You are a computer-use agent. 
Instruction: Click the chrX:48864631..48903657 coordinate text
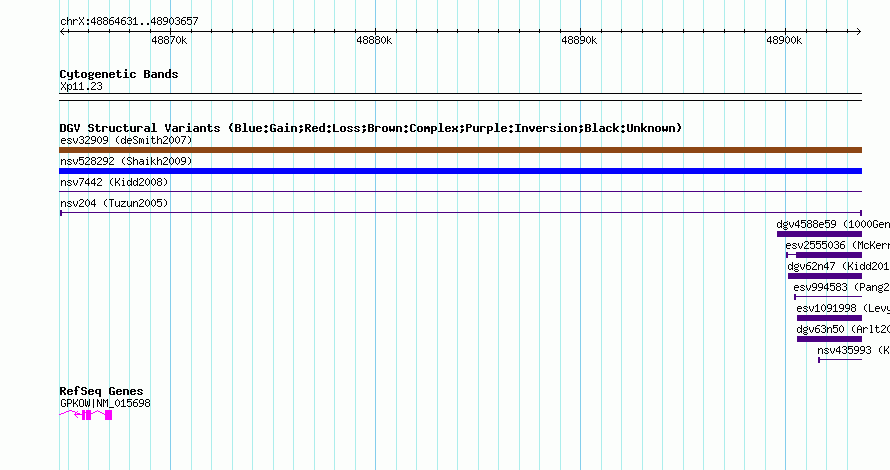(129, 22)
